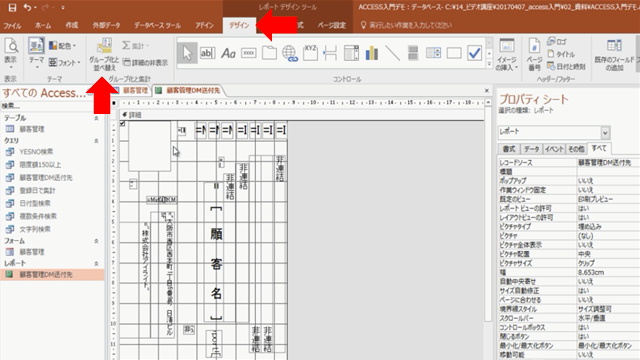Close the open document with X

click(487, 91)
